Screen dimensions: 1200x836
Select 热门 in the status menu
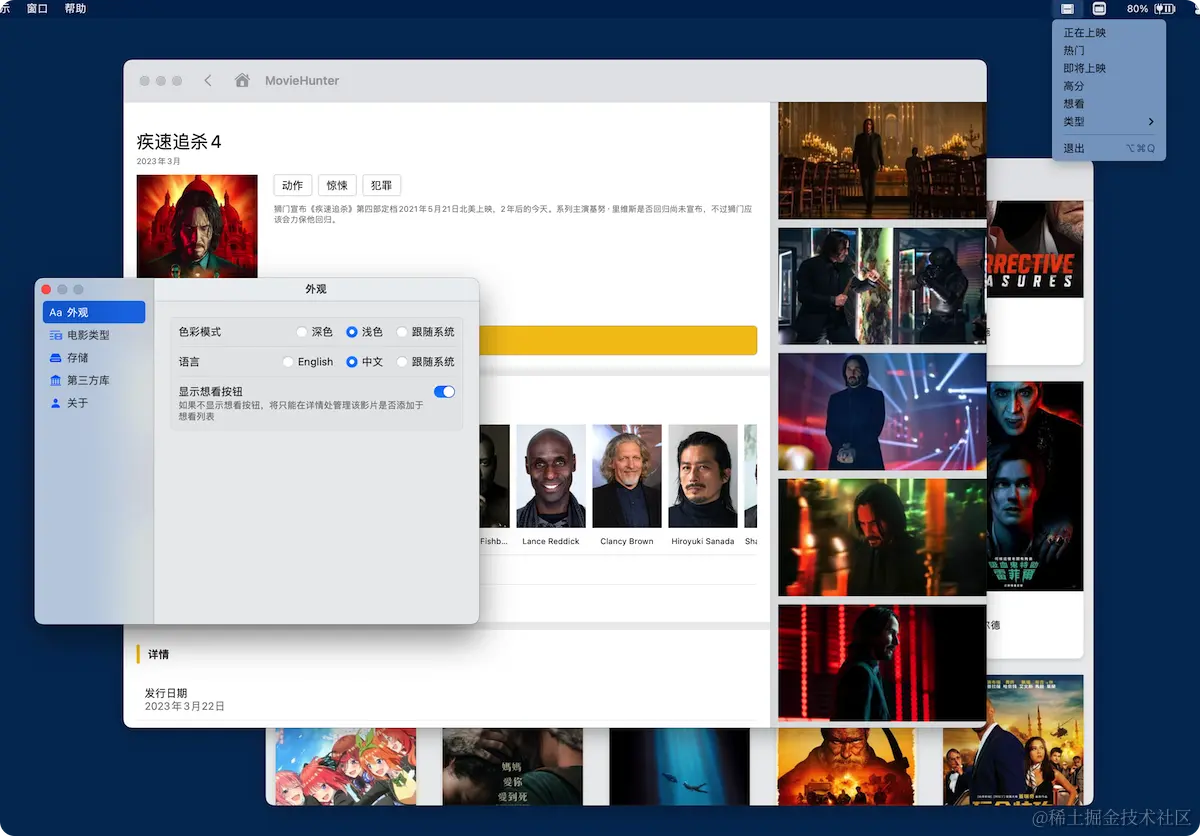coord(1108,51)
